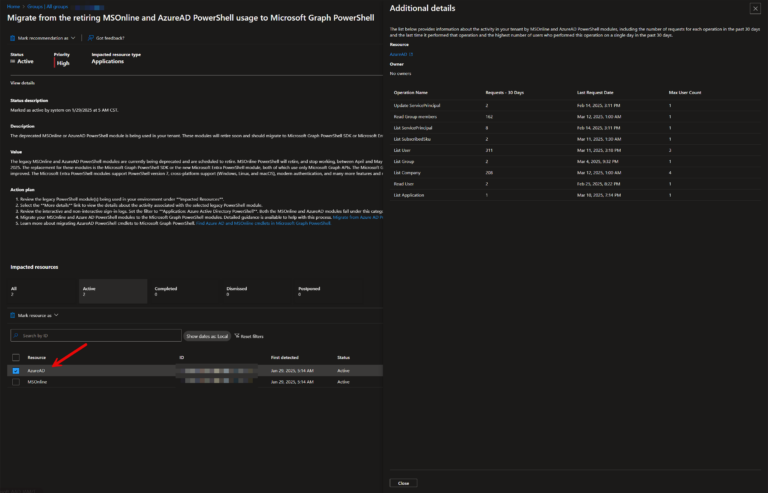
Task: Click the AzureAD resource name in table
Action: coord(36,371)
